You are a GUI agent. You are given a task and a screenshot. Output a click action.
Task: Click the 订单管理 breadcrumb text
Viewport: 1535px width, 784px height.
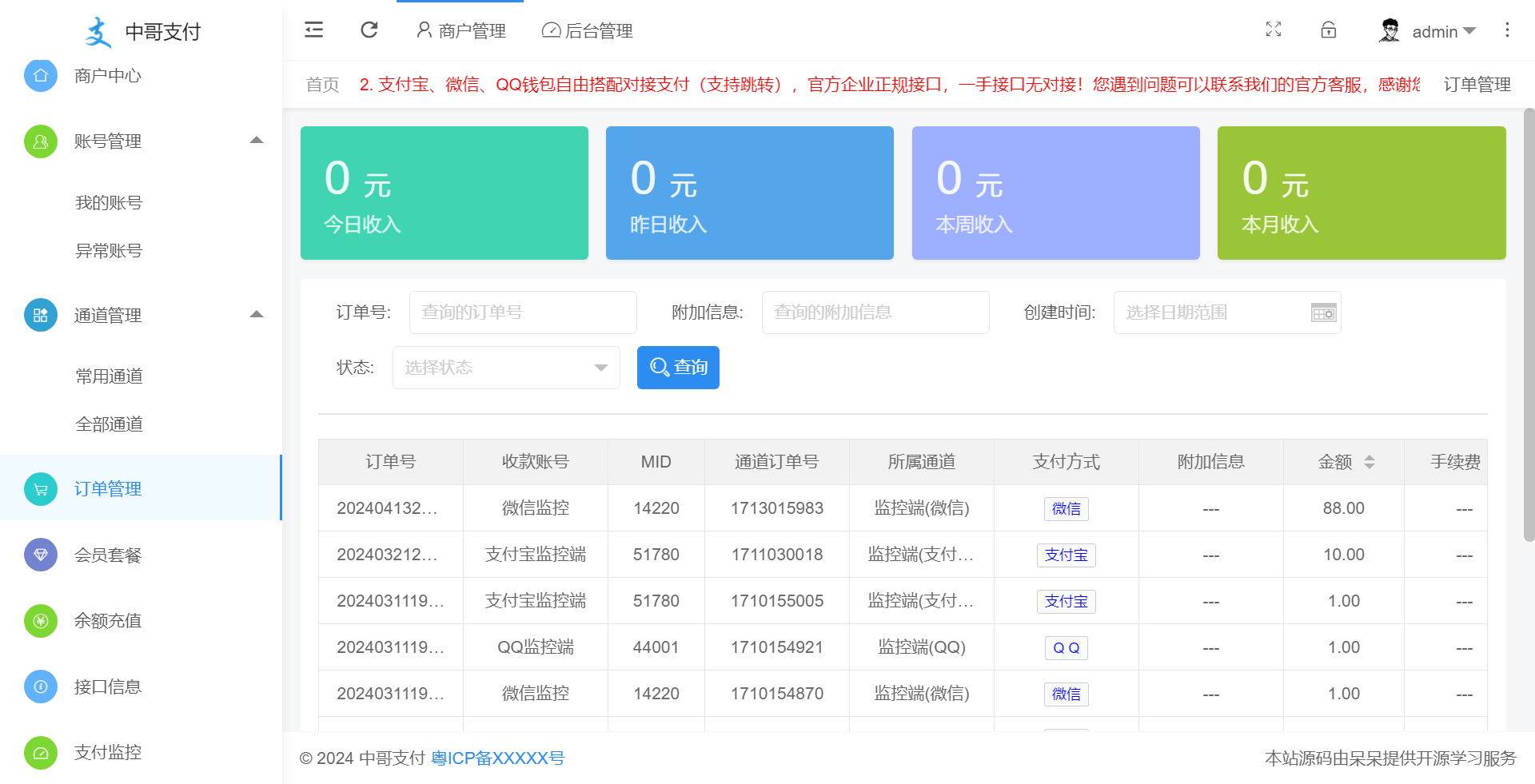[x=1477, y=85]
